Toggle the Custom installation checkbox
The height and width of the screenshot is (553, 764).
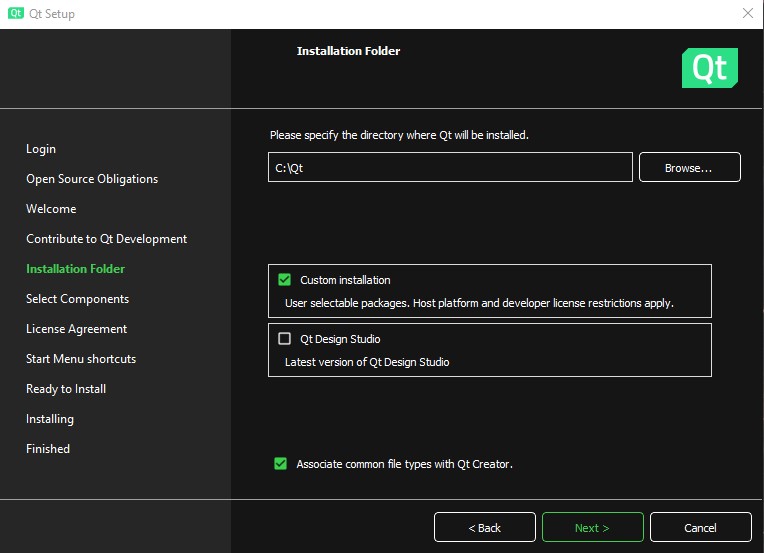pyautogui.click(x=285, y=280)
